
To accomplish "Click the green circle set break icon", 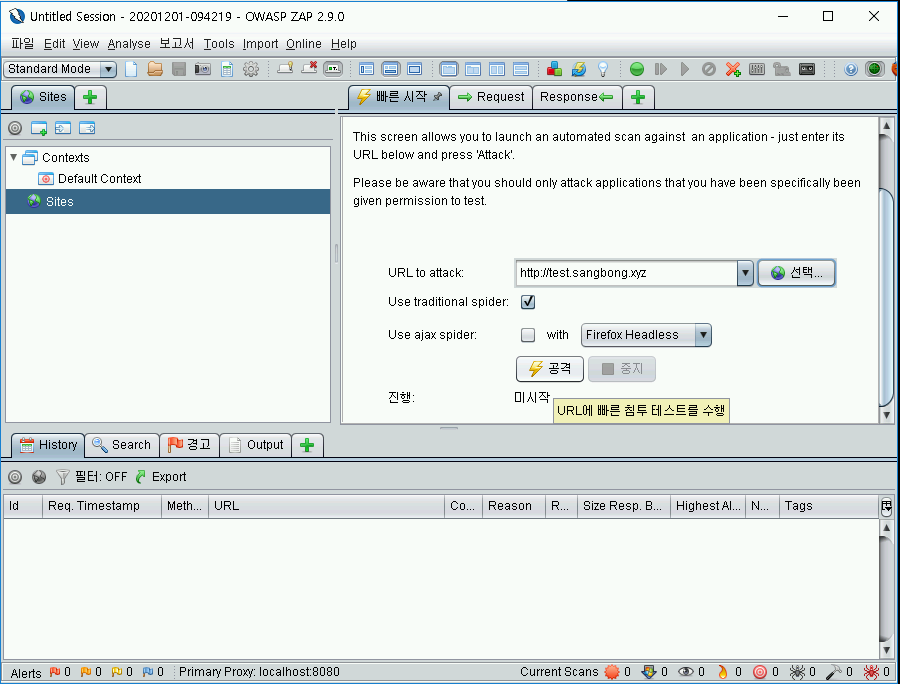I will [637, 69].
